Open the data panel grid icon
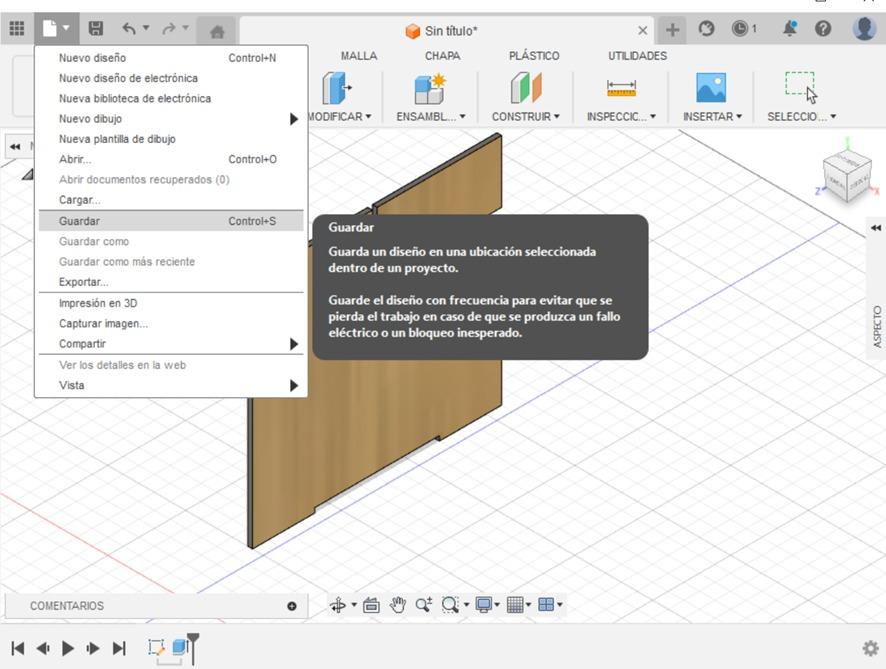886x669 pixels. pos(17,28)
